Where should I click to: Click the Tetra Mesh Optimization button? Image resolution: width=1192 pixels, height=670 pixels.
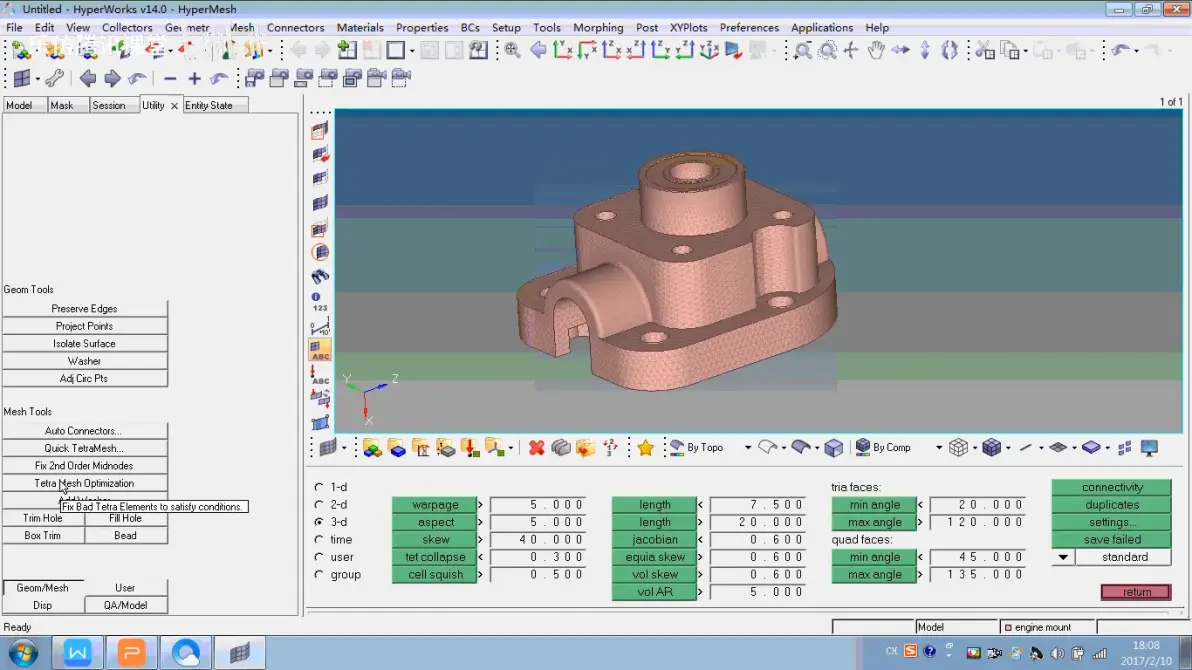(84, 483)
